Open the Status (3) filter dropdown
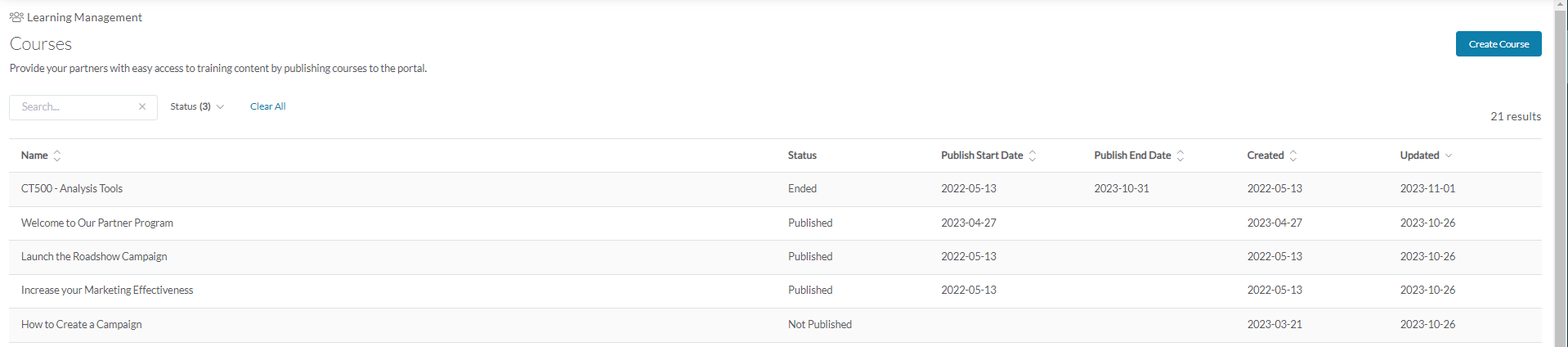 pyautogui.click(x=197, y=106)
